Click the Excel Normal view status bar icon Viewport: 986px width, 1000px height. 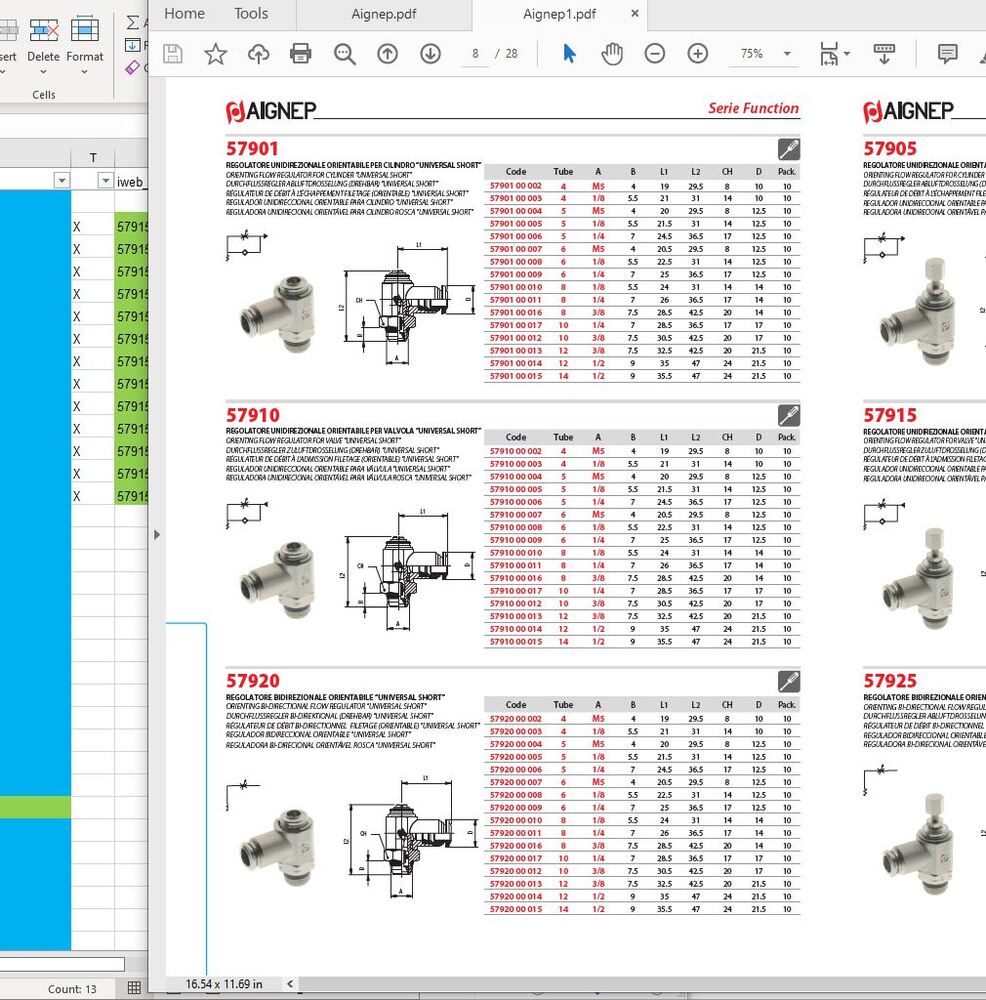pyautogui.click(x=134, y=988)
